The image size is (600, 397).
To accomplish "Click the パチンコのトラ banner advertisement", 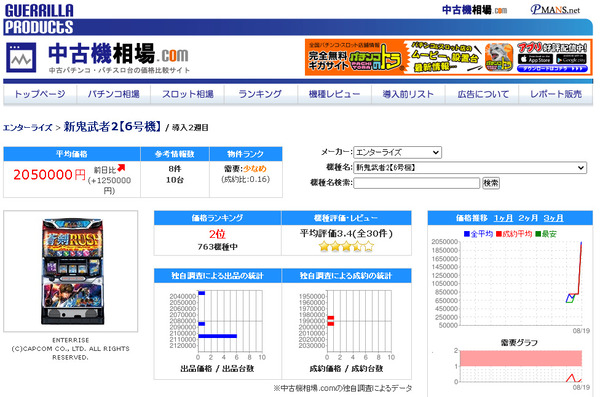I will 448,57.
